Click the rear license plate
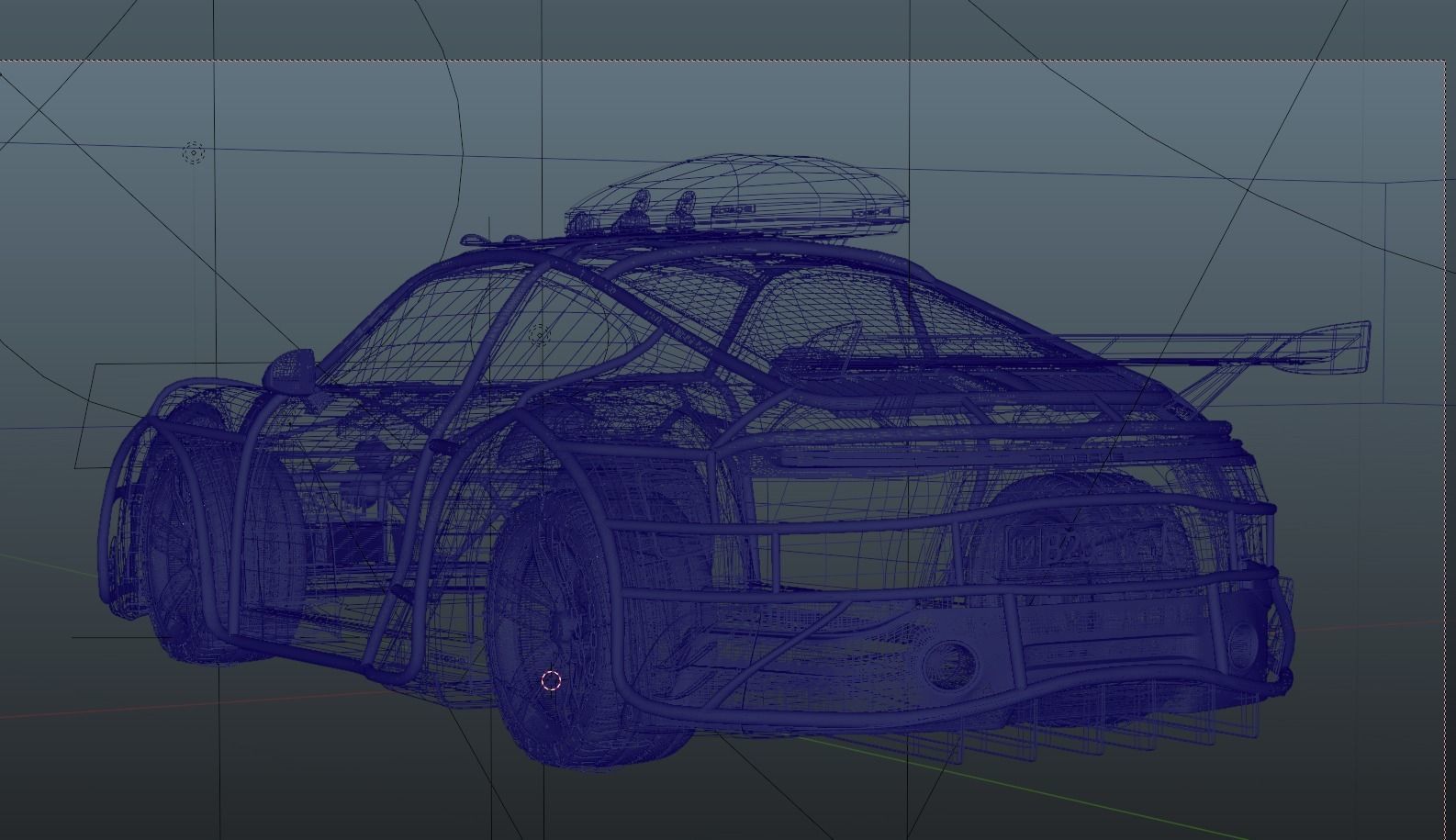 [x=1085, y=545]
